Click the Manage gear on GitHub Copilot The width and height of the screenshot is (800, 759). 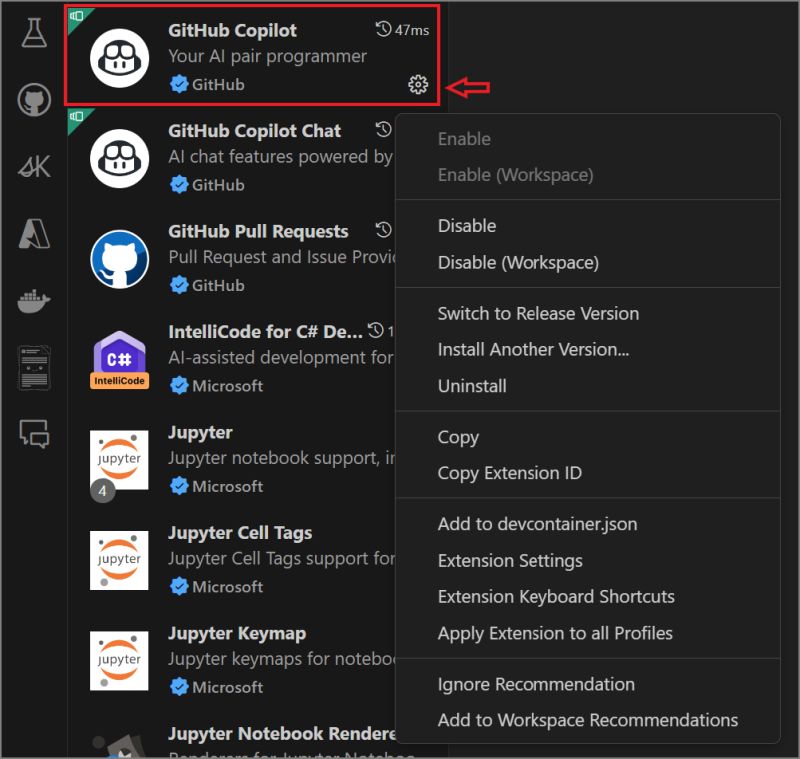coord(417,85)
